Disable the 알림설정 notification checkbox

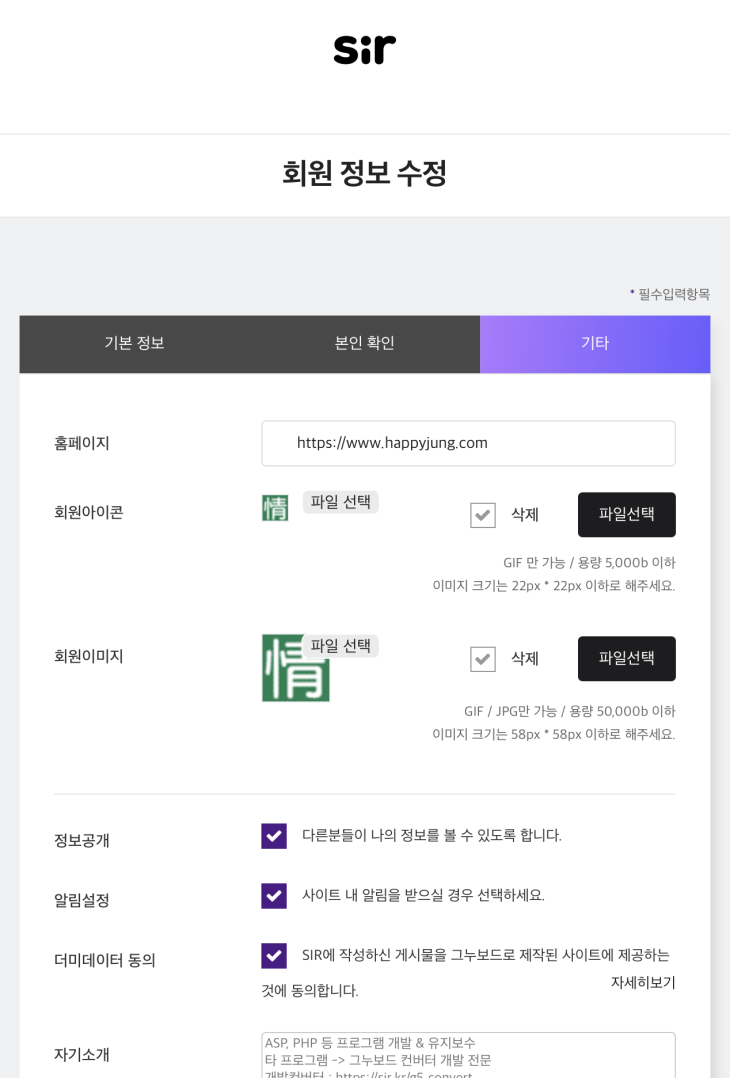274,896
